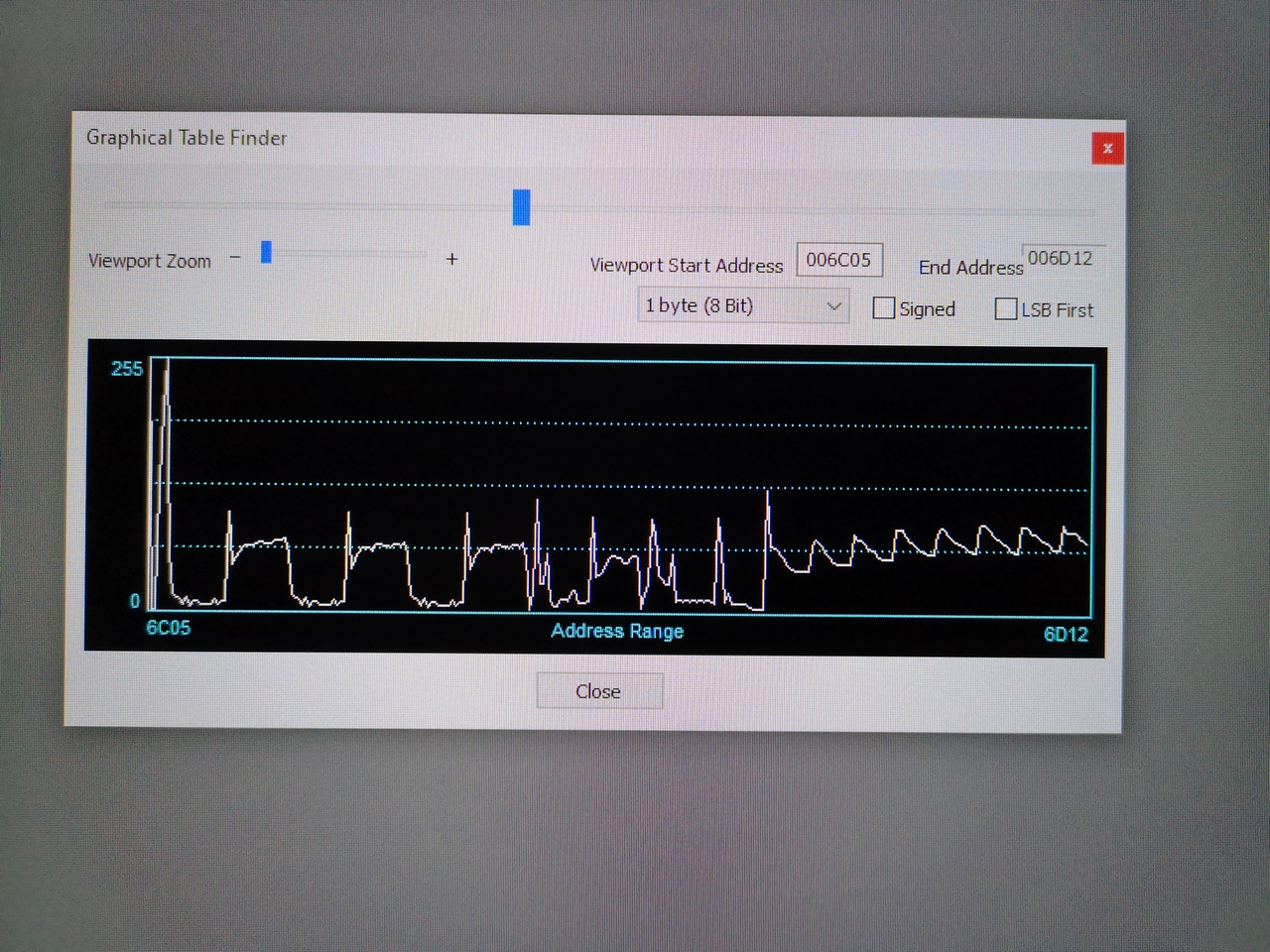
Task: Enable the Signed checkbox
Action: tap(883, 308)
